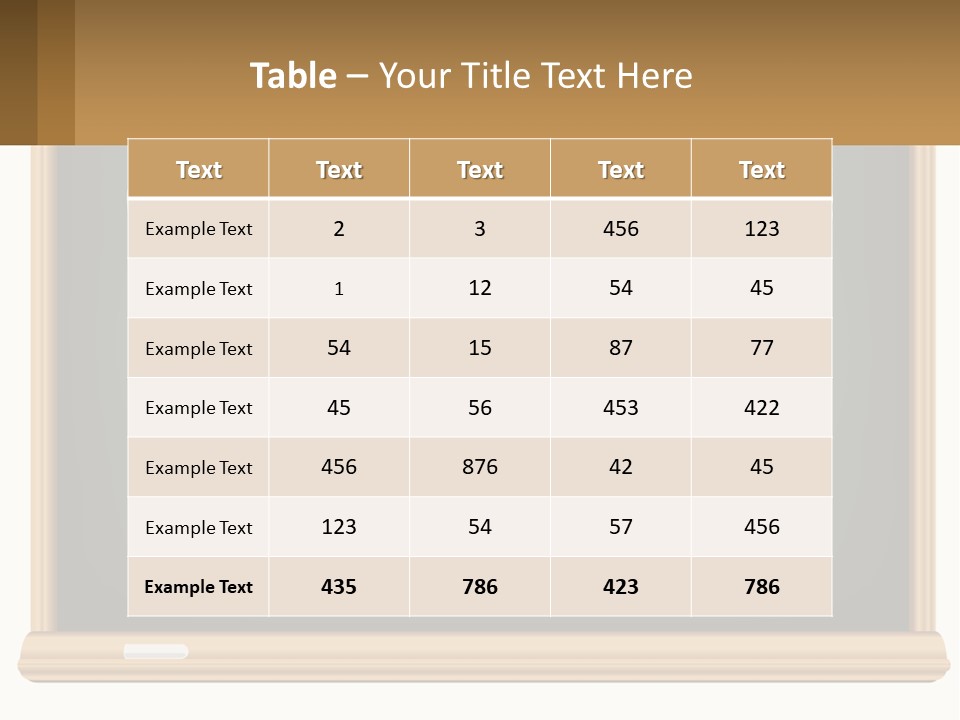The width and height of the screenshot is (960, 720).
Task: Select the cell showing 422
Action: click(761, 408)
